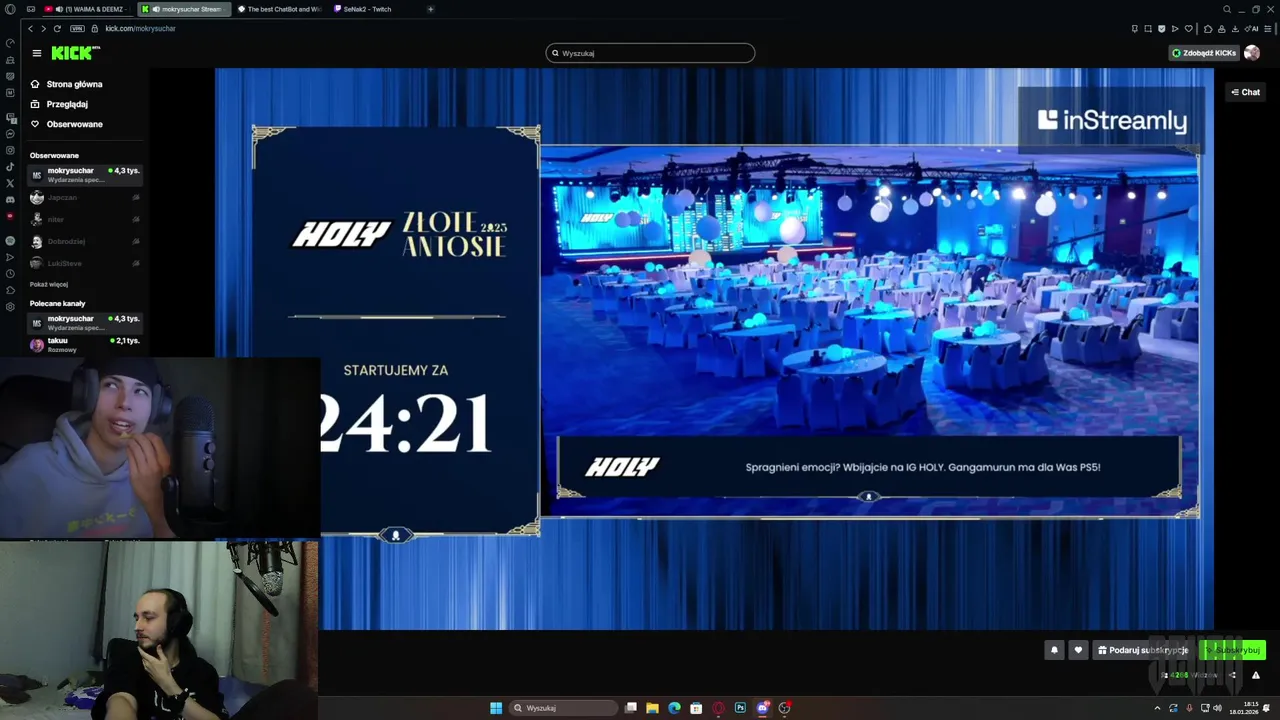Open recommended channel takuu
Viewport: 1280px width, 720px height.
[x=85, y=344]
